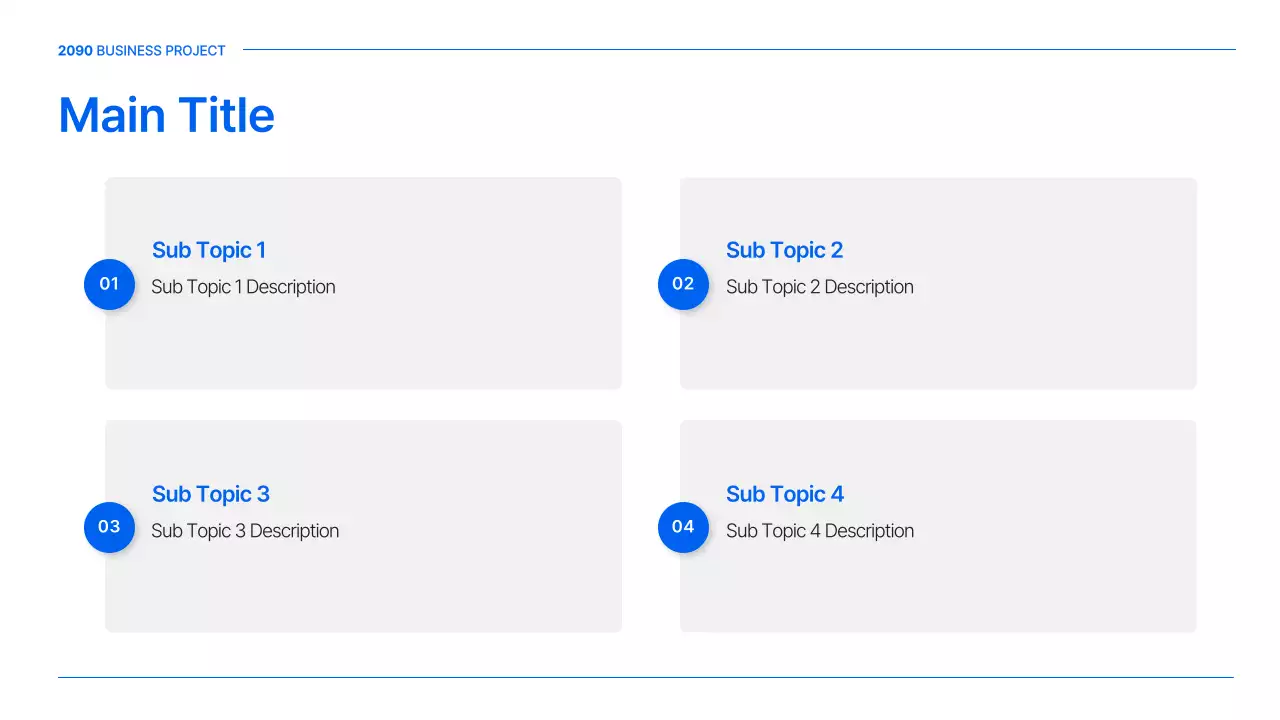The image size is (1280, 720).
Task: Click the Sub Topic 1 heading
Action: 209,250
